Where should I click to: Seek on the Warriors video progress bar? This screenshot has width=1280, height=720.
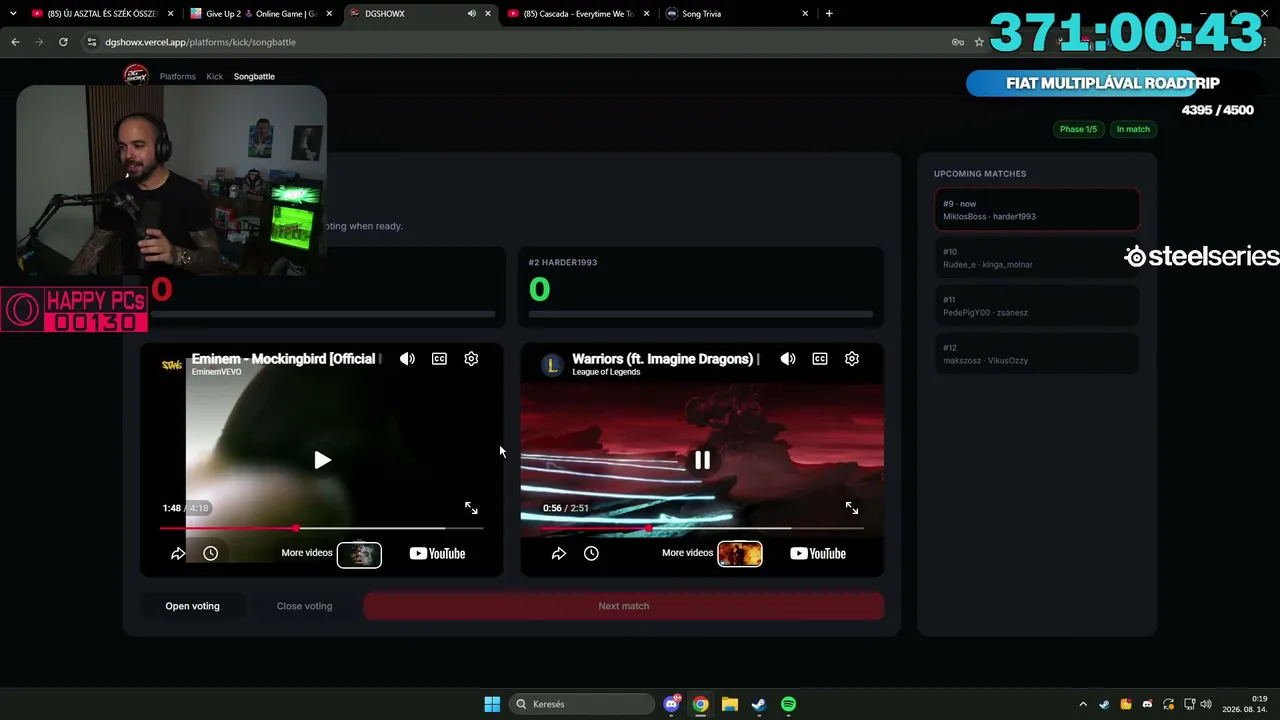point(702,528)
